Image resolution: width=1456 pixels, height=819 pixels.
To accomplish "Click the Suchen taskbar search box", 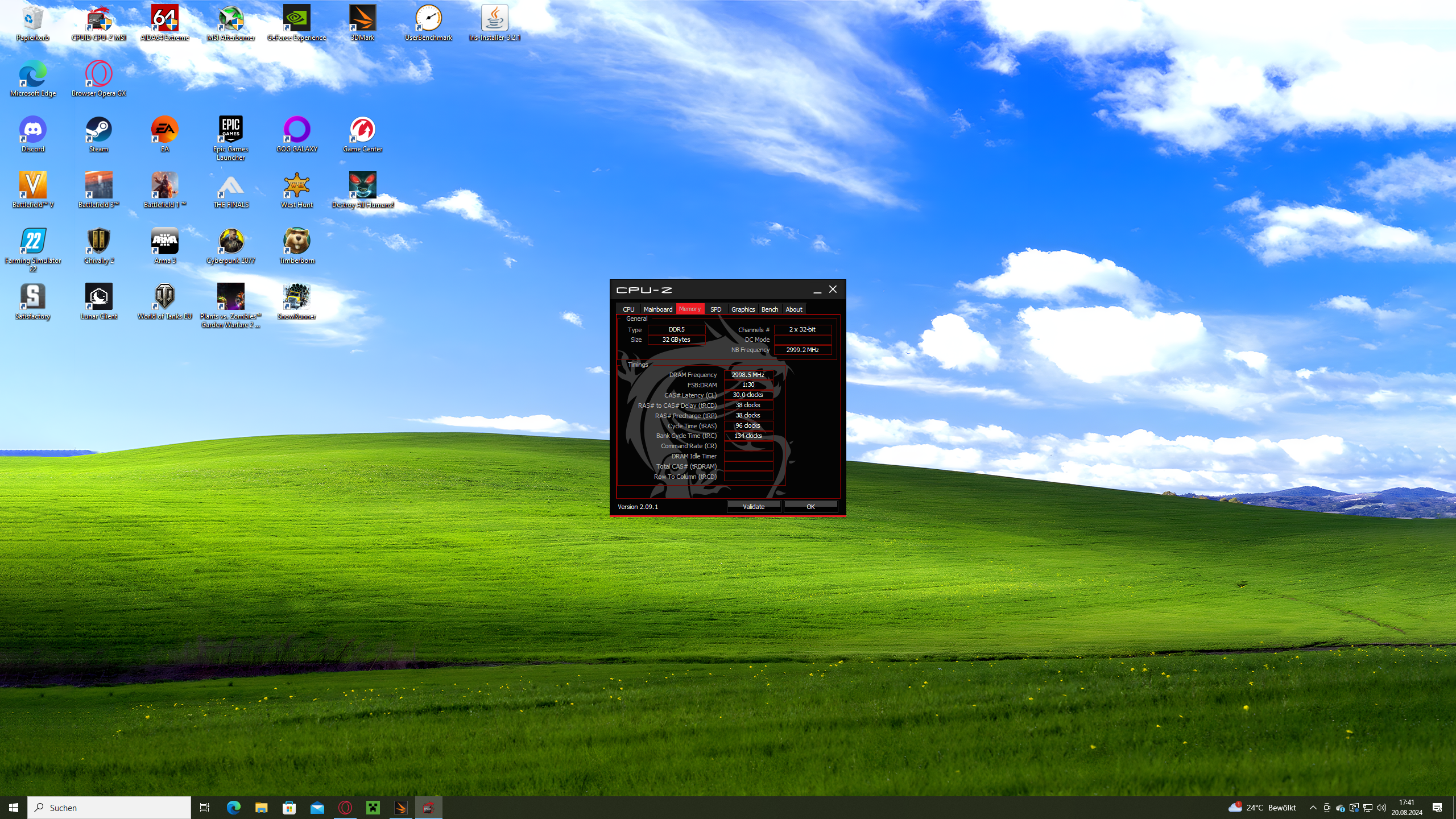I will 109,808.
